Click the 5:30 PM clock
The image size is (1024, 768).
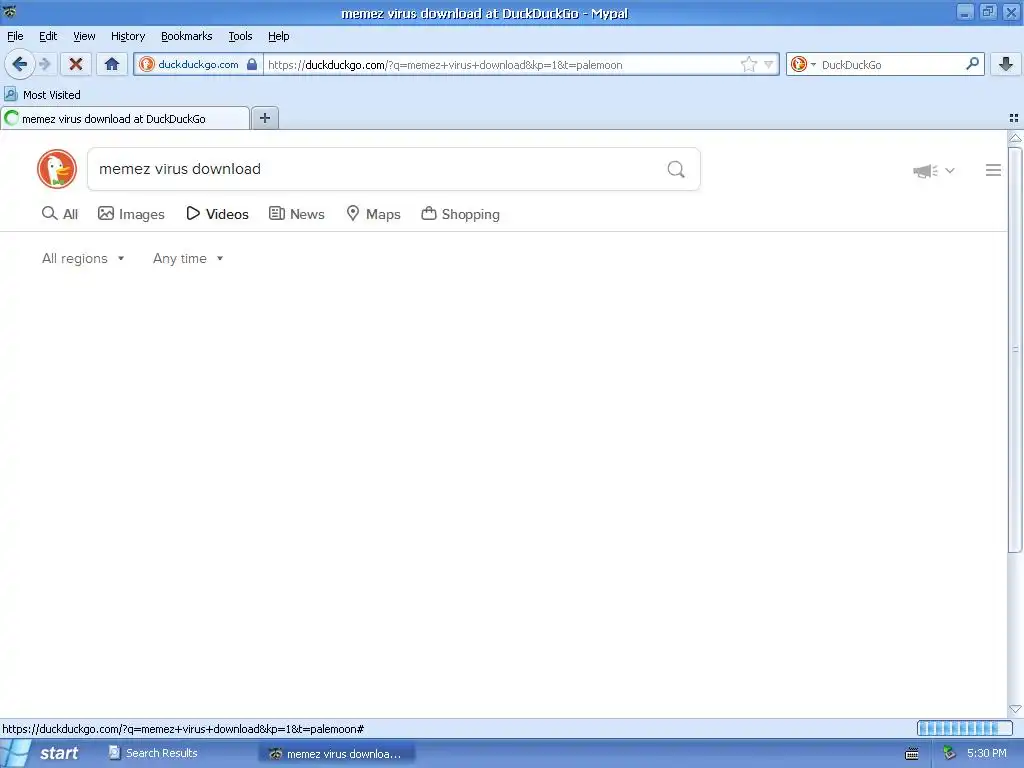(987, 754)
